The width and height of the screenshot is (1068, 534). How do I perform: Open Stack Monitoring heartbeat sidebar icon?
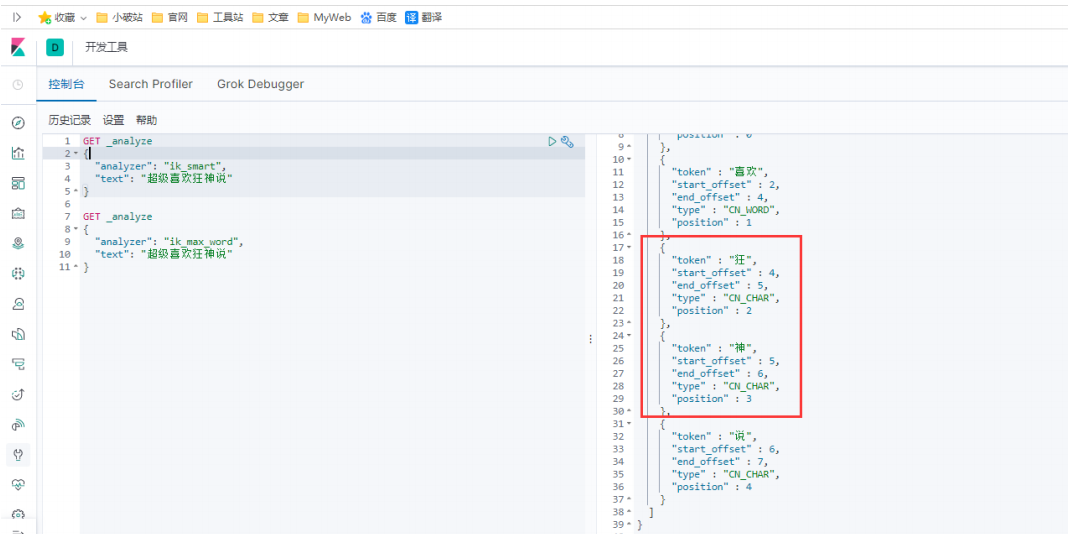[18, 484]
